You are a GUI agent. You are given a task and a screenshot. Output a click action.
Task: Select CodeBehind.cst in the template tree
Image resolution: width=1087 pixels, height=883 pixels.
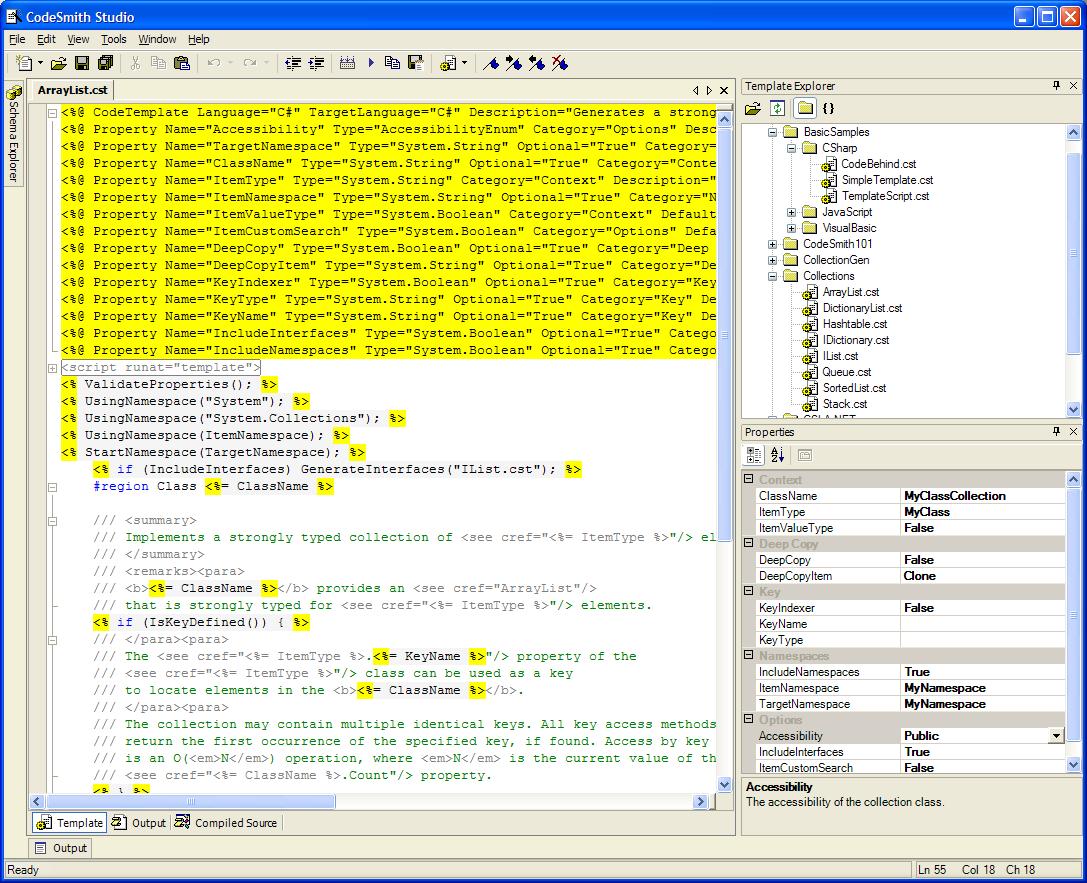[878, 164]
